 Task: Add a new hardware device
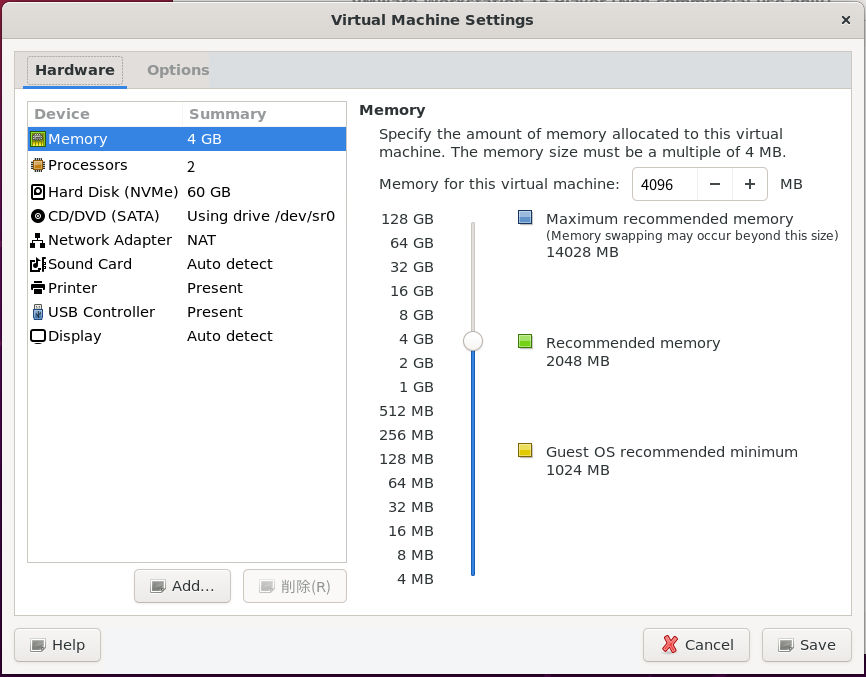click(182, 586)
